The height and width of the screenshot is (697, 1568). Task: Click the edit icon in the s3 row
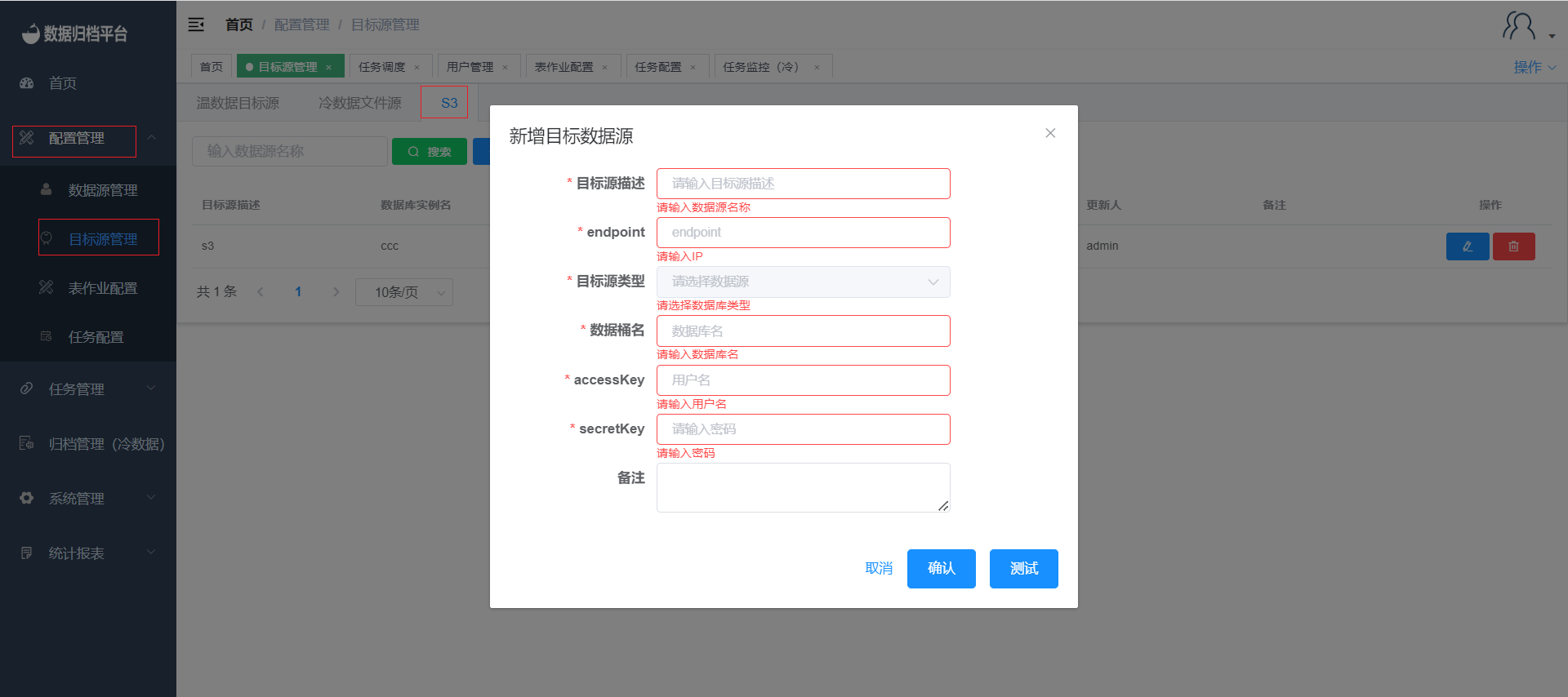(1468, 246)
